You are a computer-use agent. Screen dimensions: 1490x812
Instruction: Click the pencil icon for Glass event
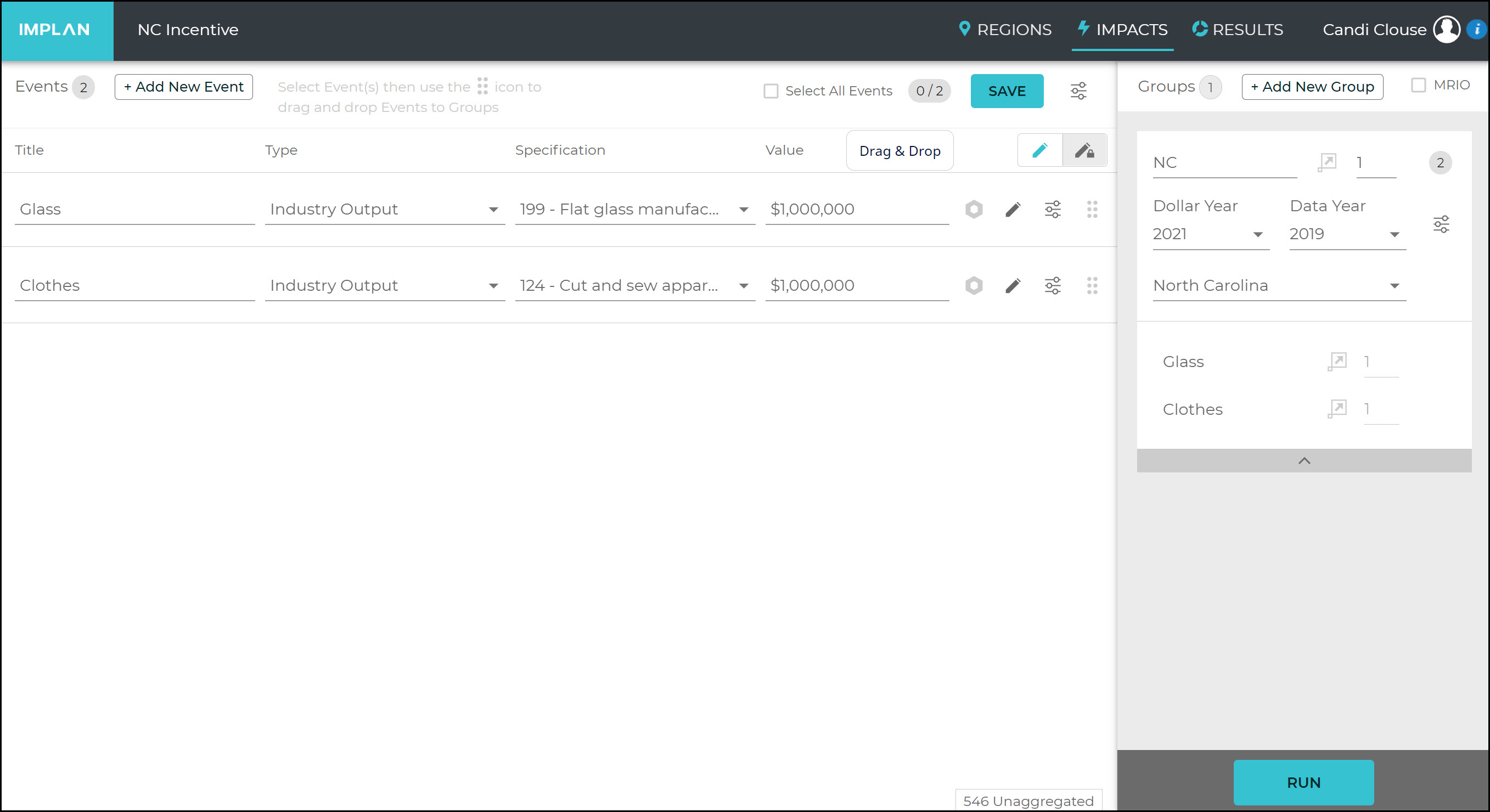[1013, 210]
